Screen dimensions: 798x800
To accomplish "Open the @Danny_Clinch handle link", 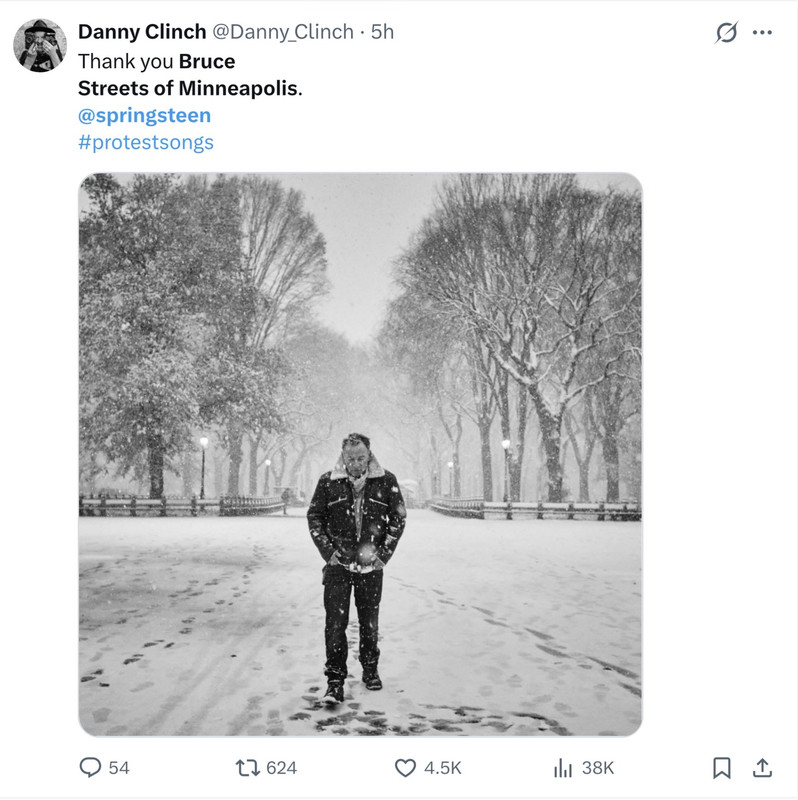I will coord(283,32).
